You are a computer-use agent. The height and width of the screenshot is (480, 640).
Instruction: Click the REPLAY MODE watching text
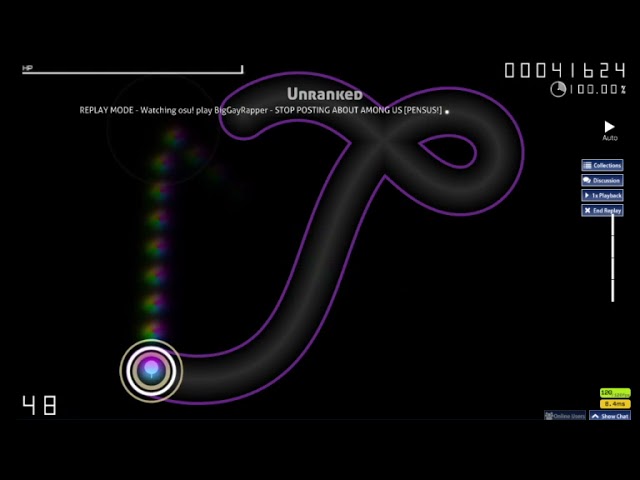[261, 110]
